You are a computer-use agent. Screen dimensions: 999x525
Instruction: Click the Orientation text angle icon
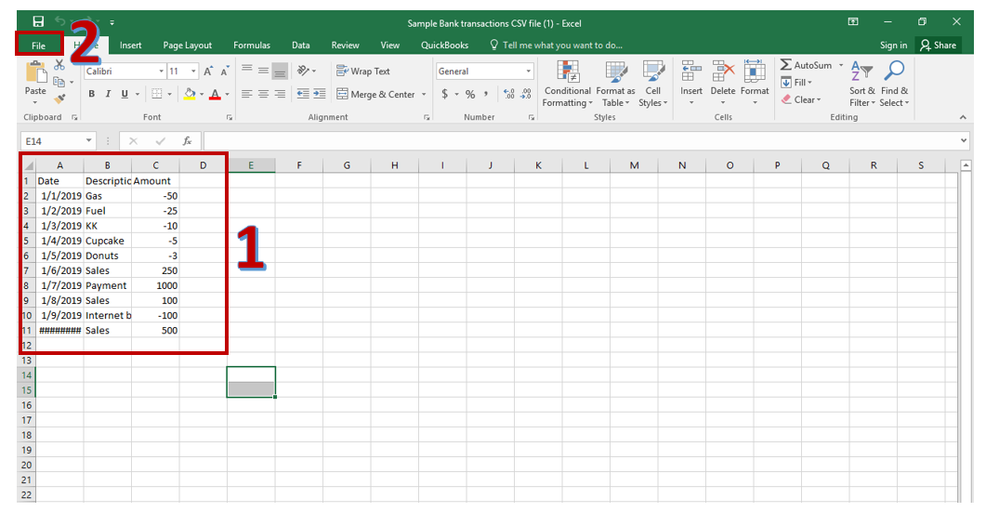point(303,70)
